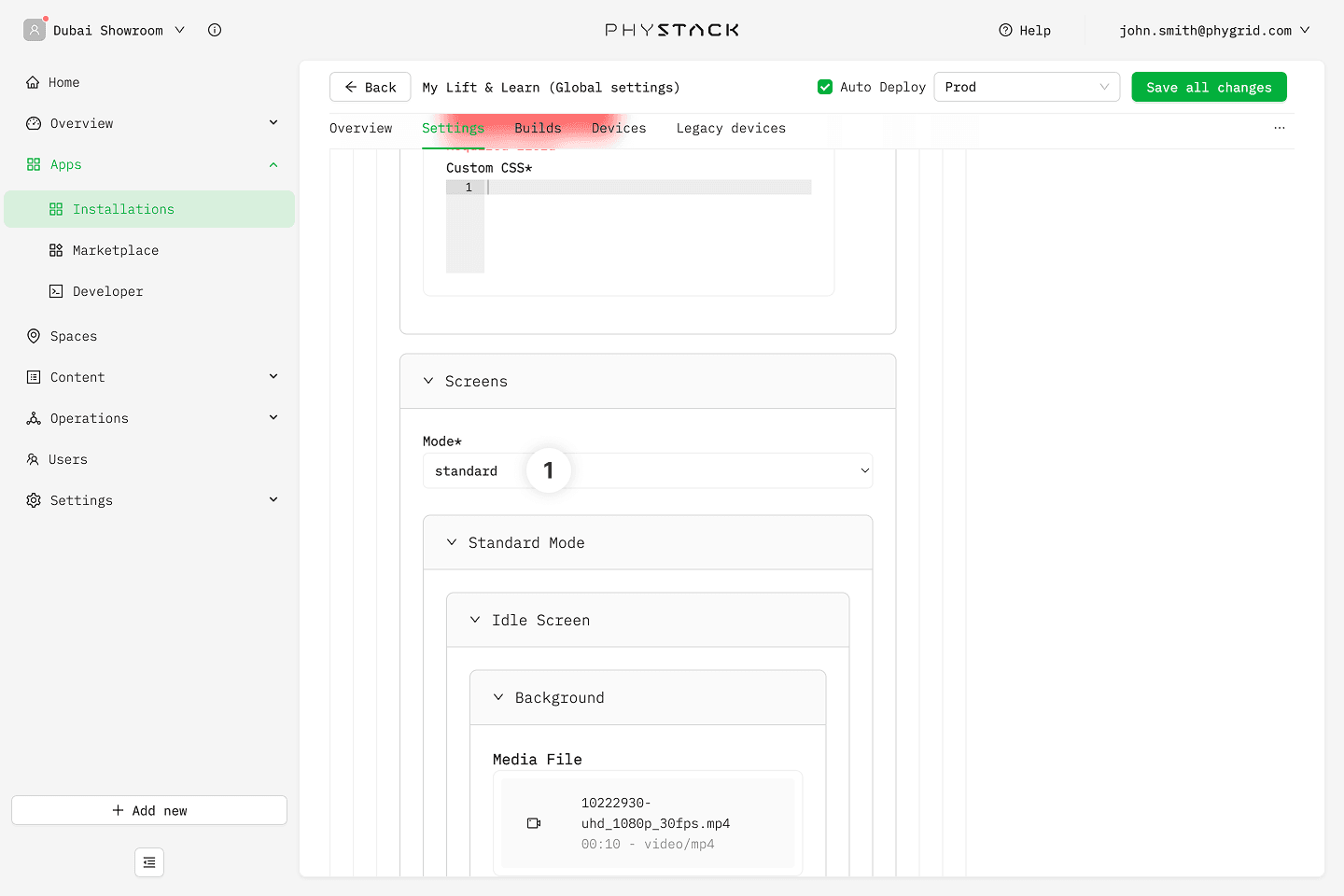
Task: Click the Help question mark icon
Action: click(x=1005, y=30)
